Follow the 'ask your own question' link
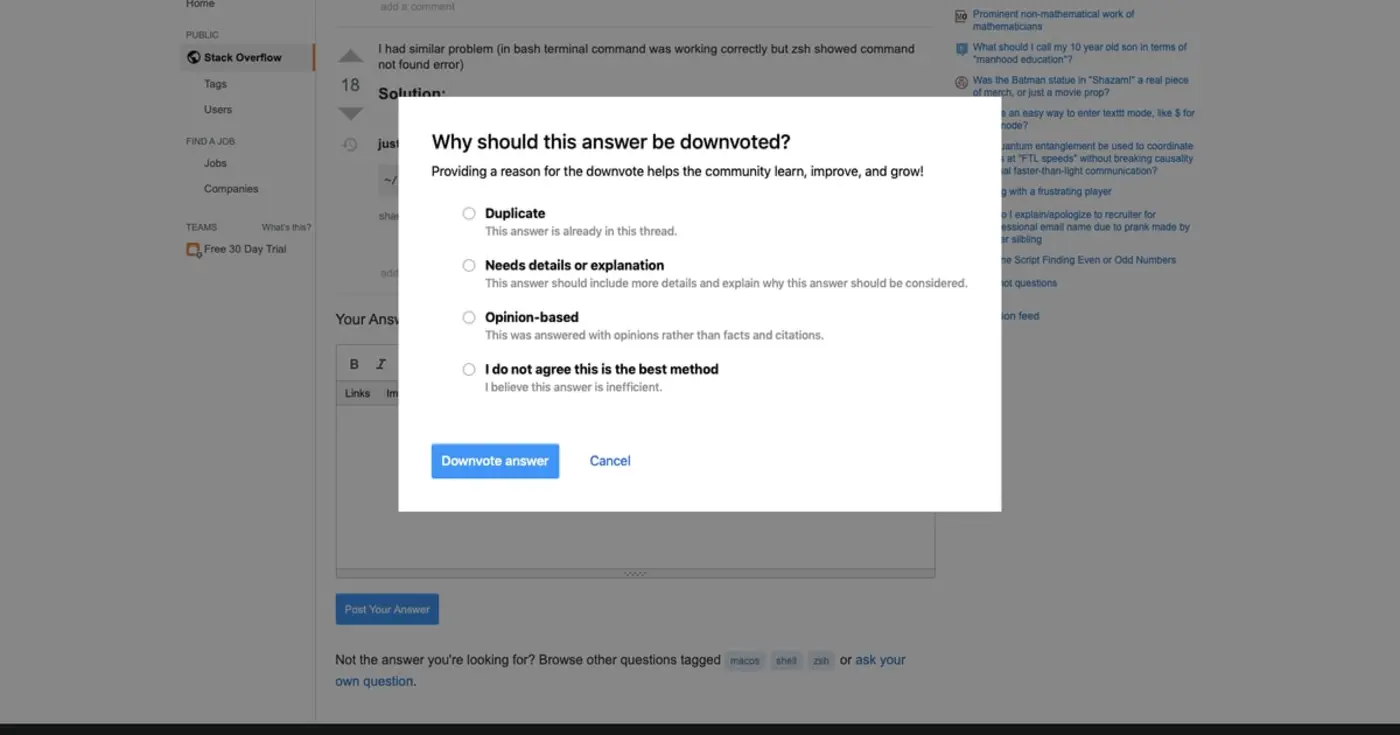 click(620, 670)
